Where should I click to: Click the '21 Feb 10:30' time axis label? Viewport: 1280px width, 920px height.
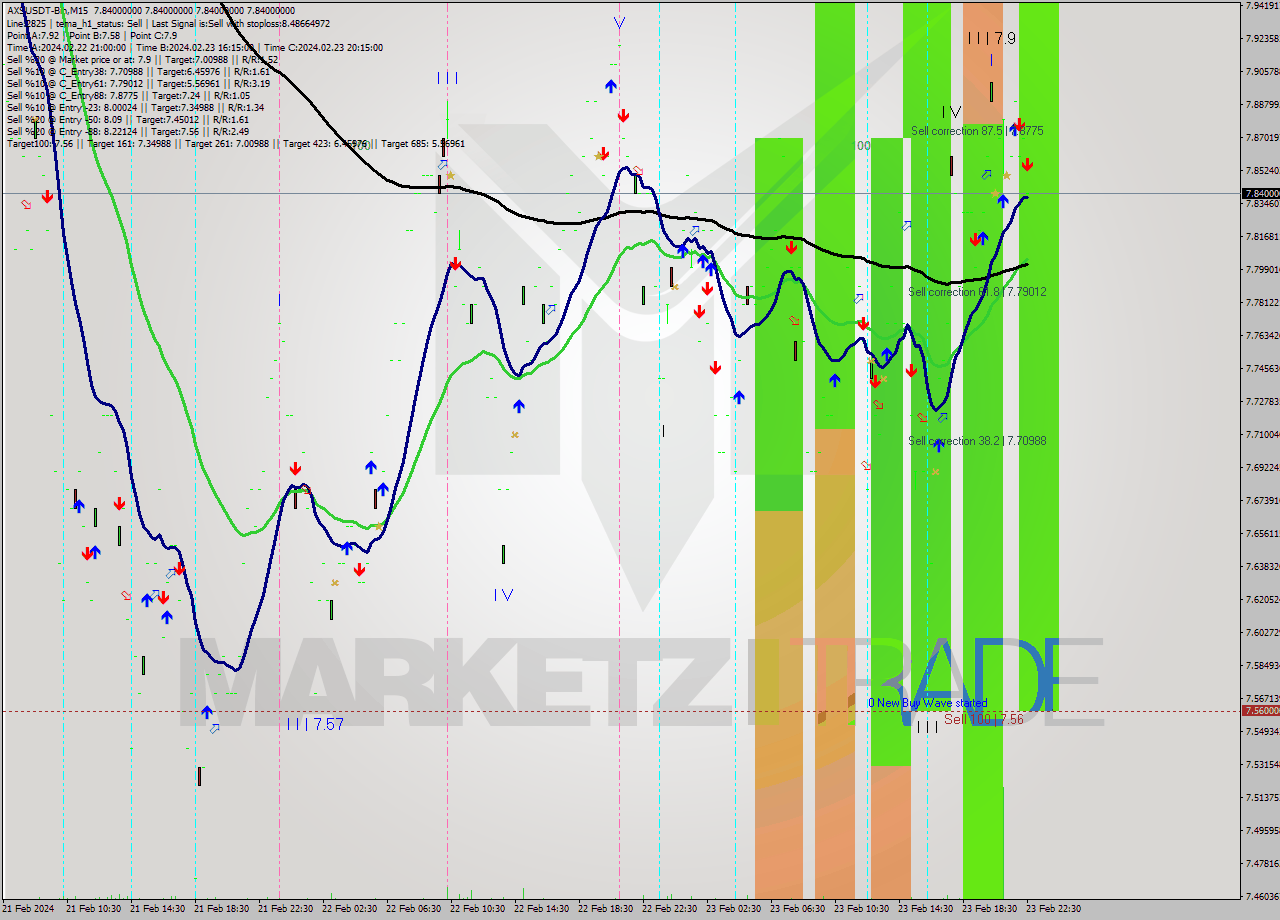(93, 909)
